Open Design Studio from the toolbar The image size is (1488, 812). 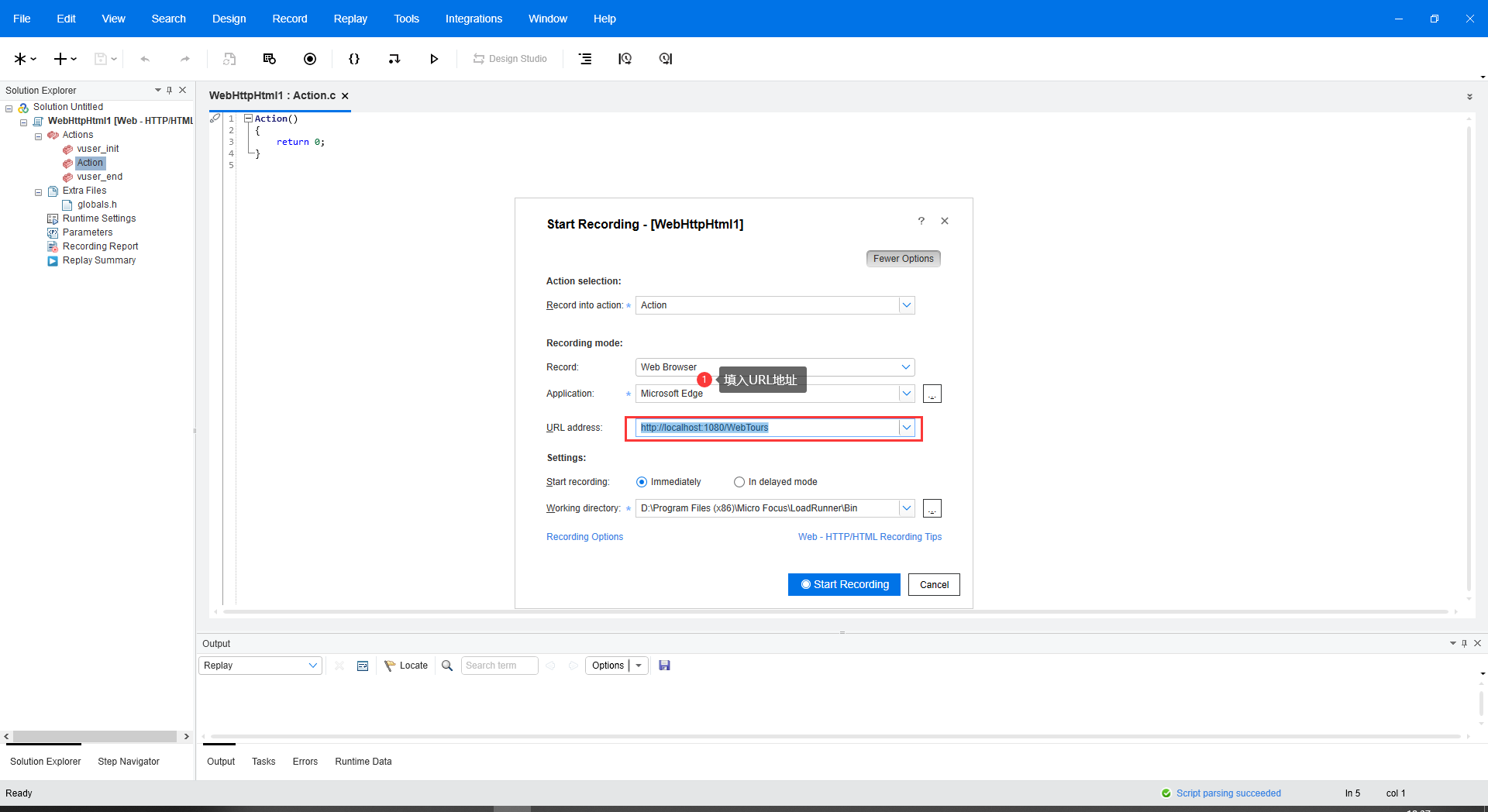pyautogui.click(x=510, y=59)
